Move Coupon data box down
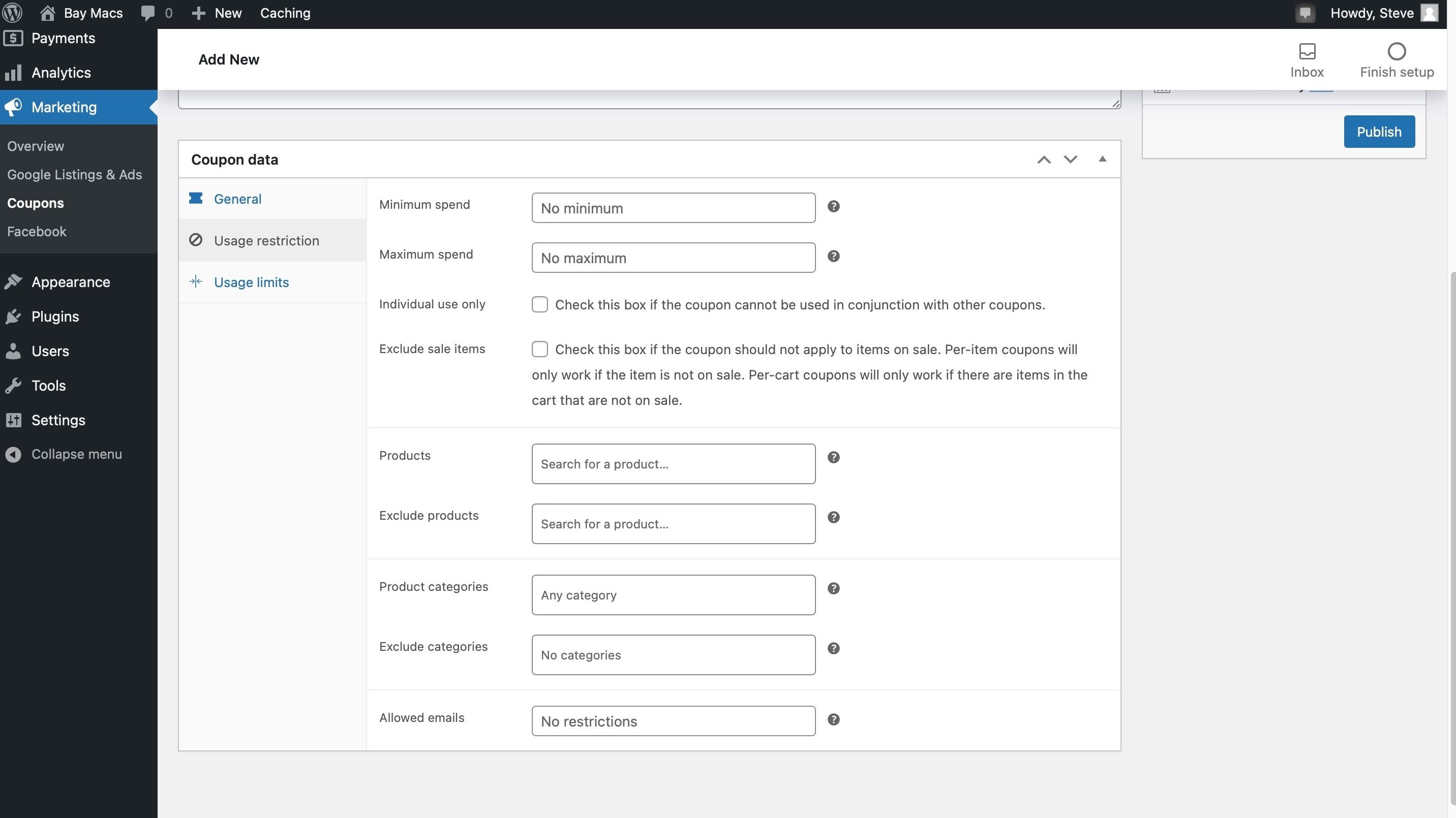 click(1070, 160)
